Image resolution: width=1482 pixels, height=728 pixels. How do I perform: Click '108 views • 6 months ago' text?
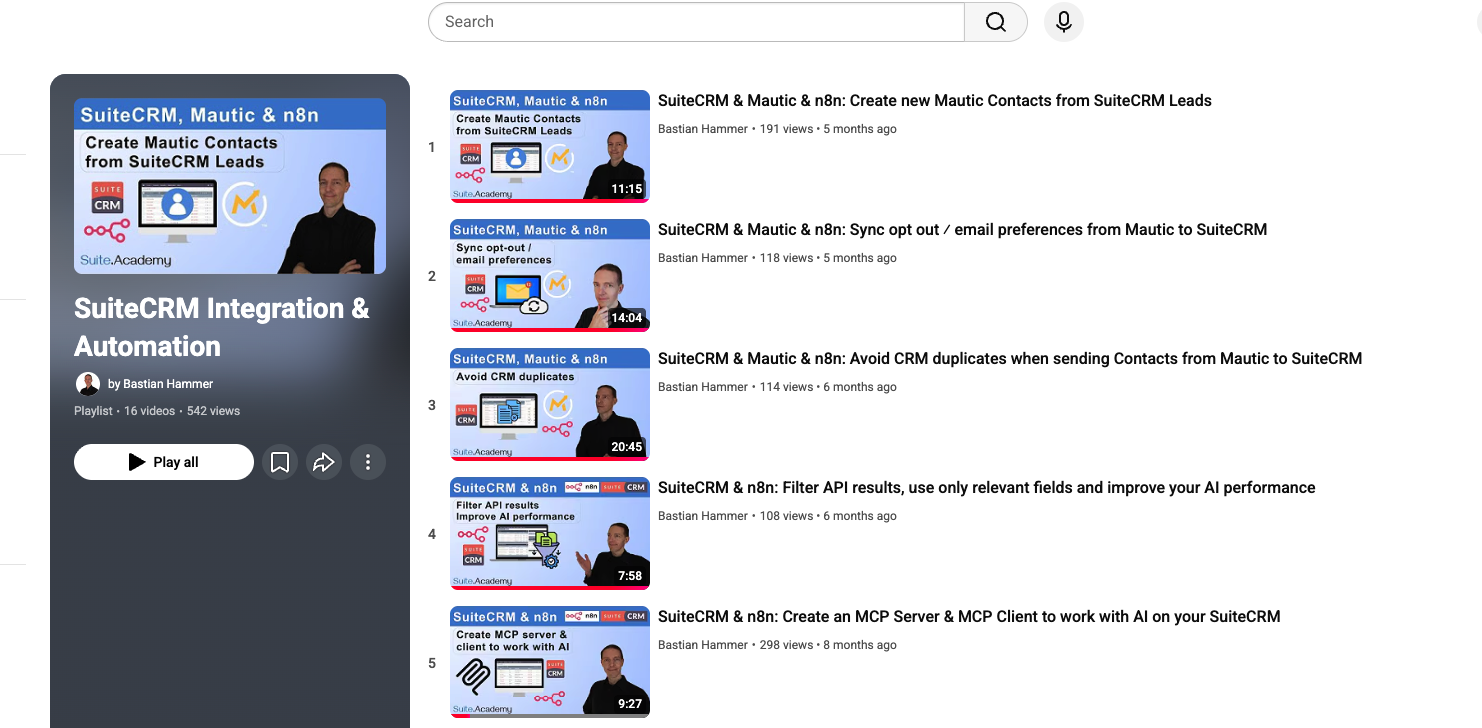[x=828, y=516]
